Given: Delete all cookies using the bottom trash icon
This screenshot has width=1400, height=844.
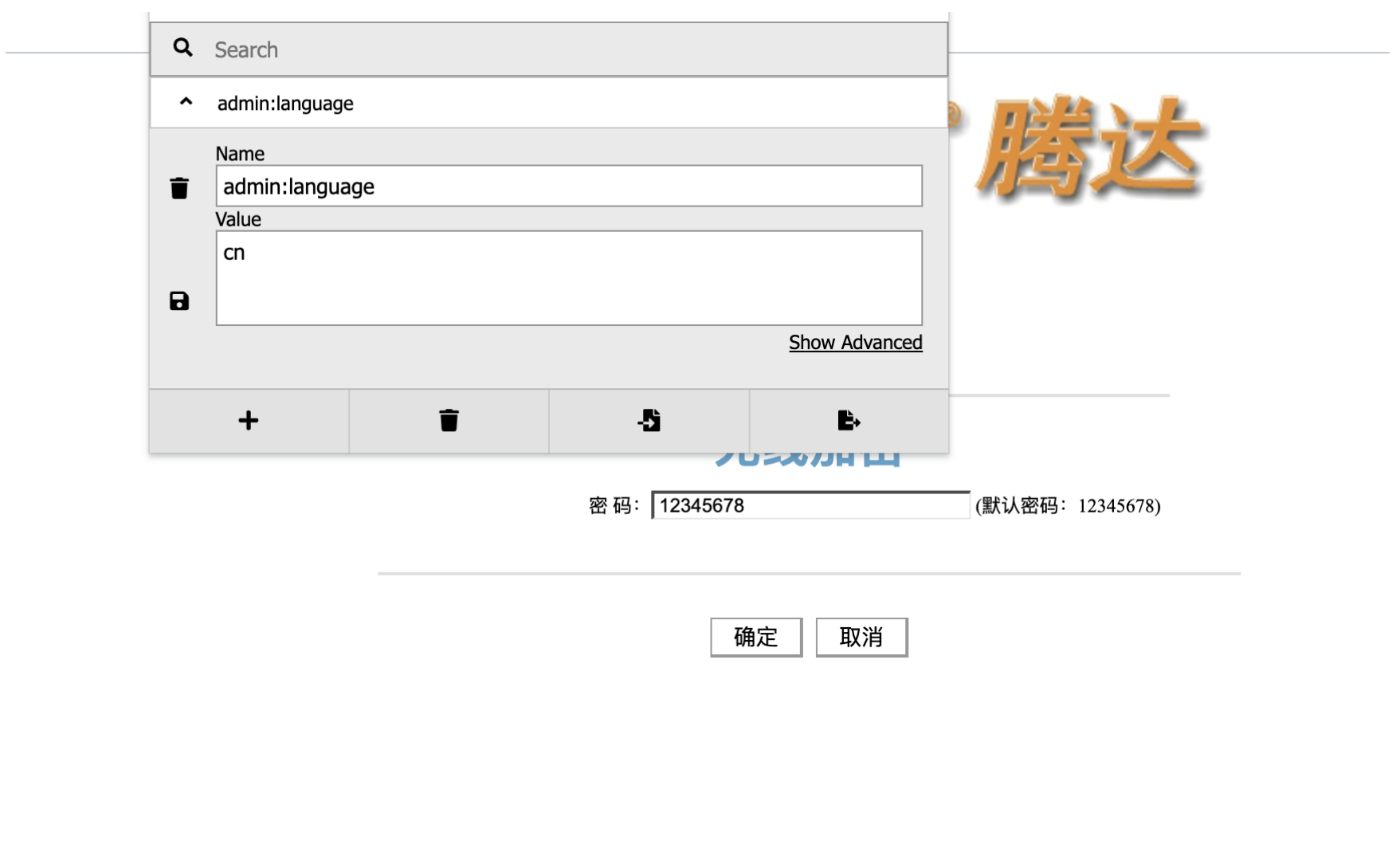Looking at the screenshot, I should click(449, 421).
